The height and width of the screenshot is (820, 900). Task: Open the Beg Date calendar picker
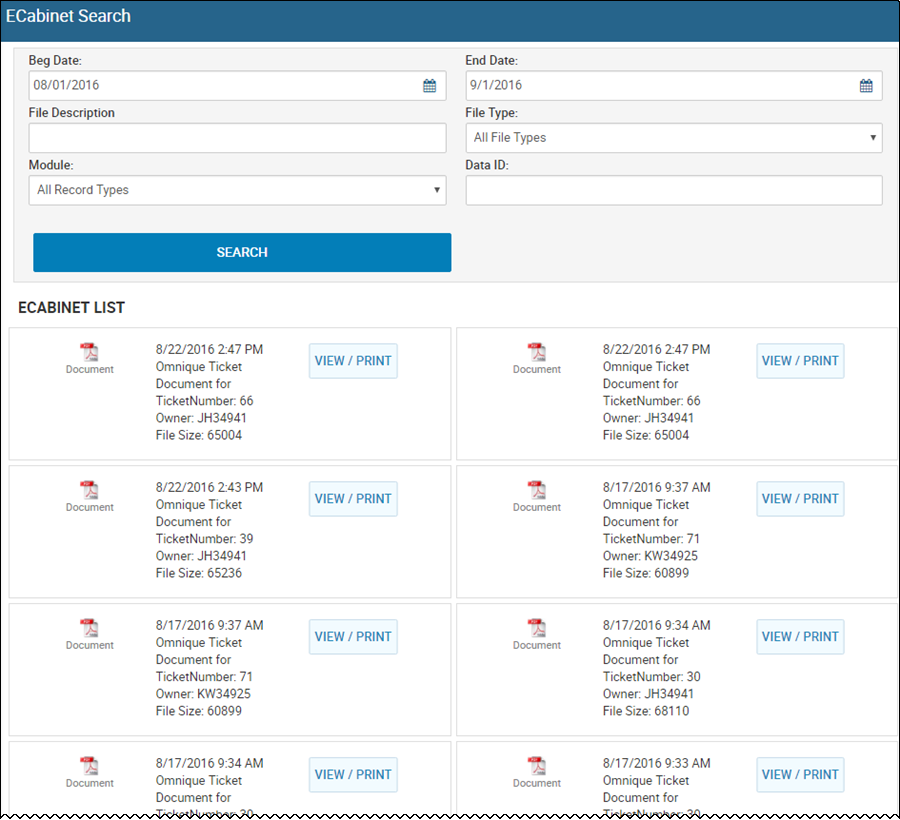429,86
